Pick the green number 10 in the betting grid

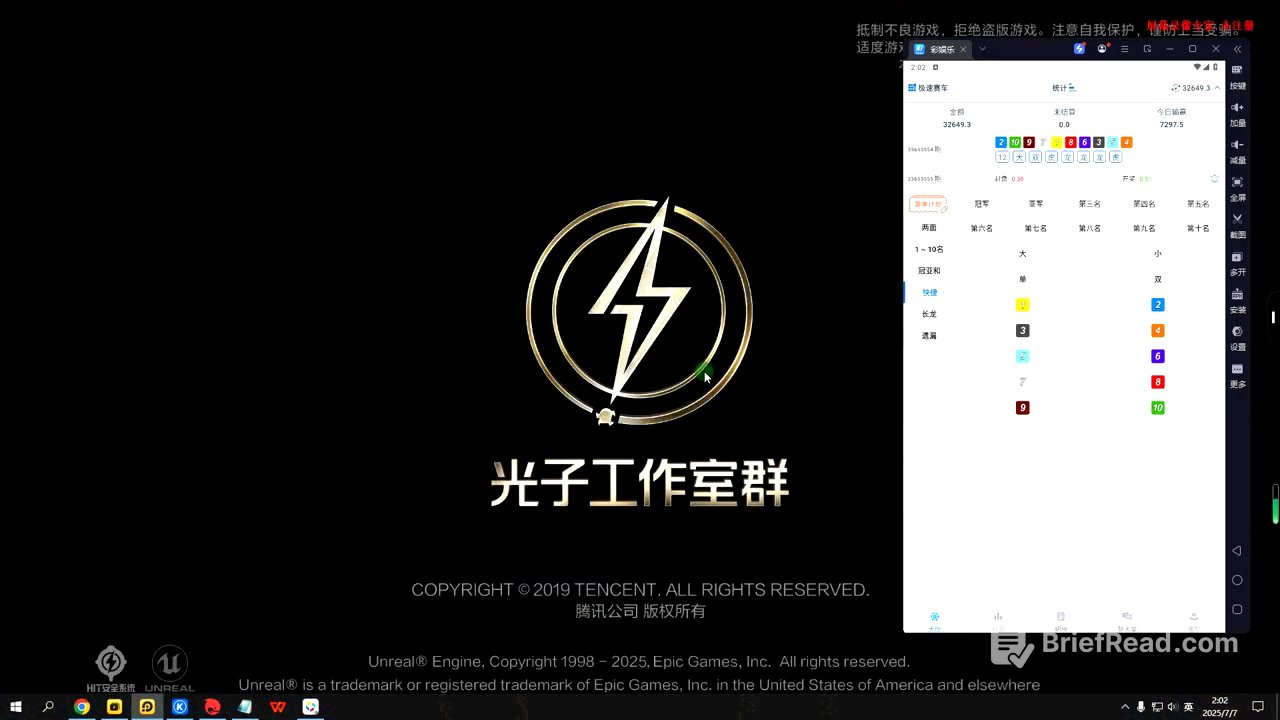(x=1158, y=408)
